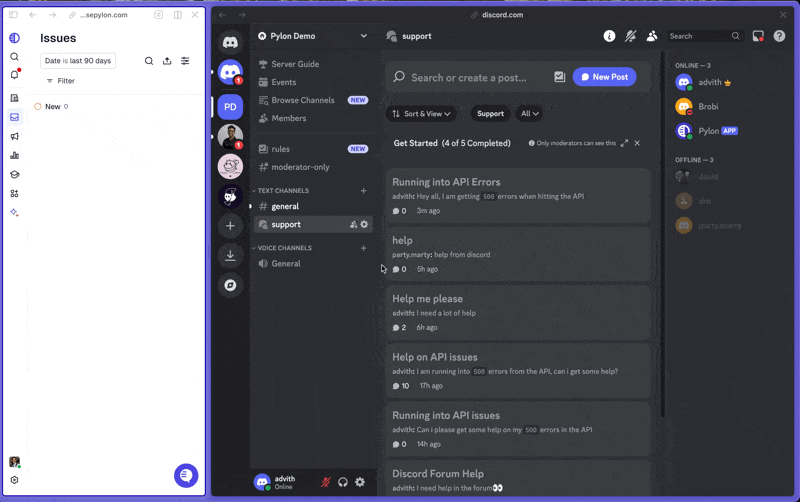Viewport: 800px width, 502px height.
Task: Toggle deafen headphones icon
Action: 342,482
